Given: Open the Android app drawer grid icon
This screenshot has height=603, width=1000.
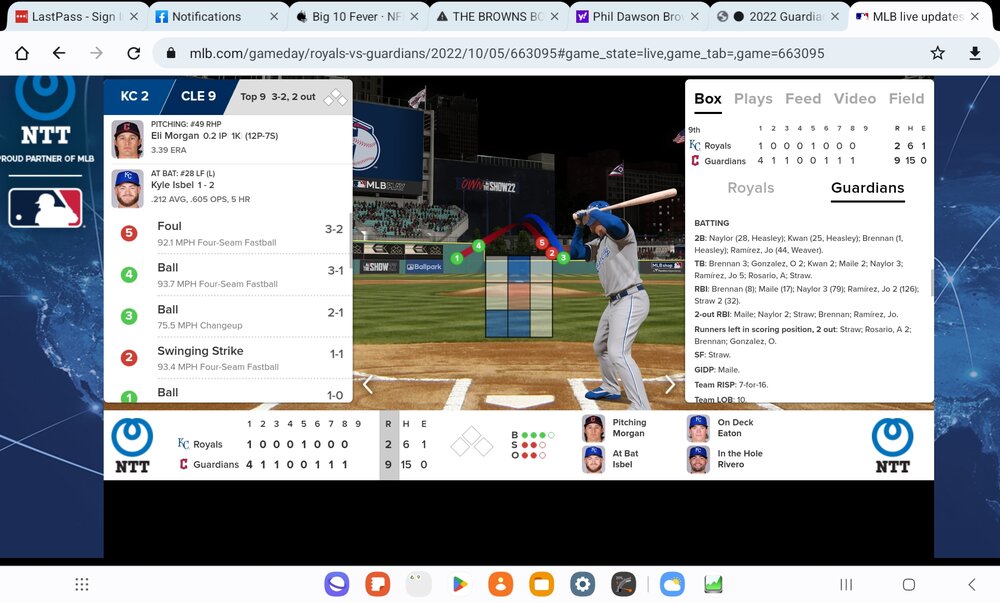Looking at the screenshot, I should coord(82,584).
